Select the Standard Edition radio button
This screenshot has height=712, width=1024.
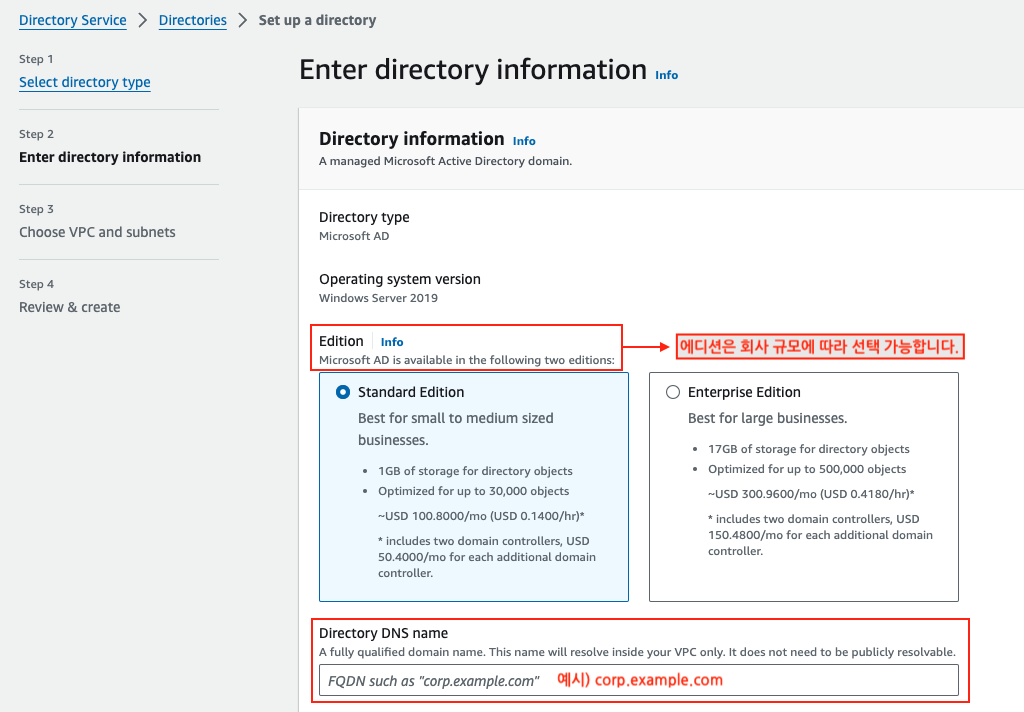coord(343,392)
